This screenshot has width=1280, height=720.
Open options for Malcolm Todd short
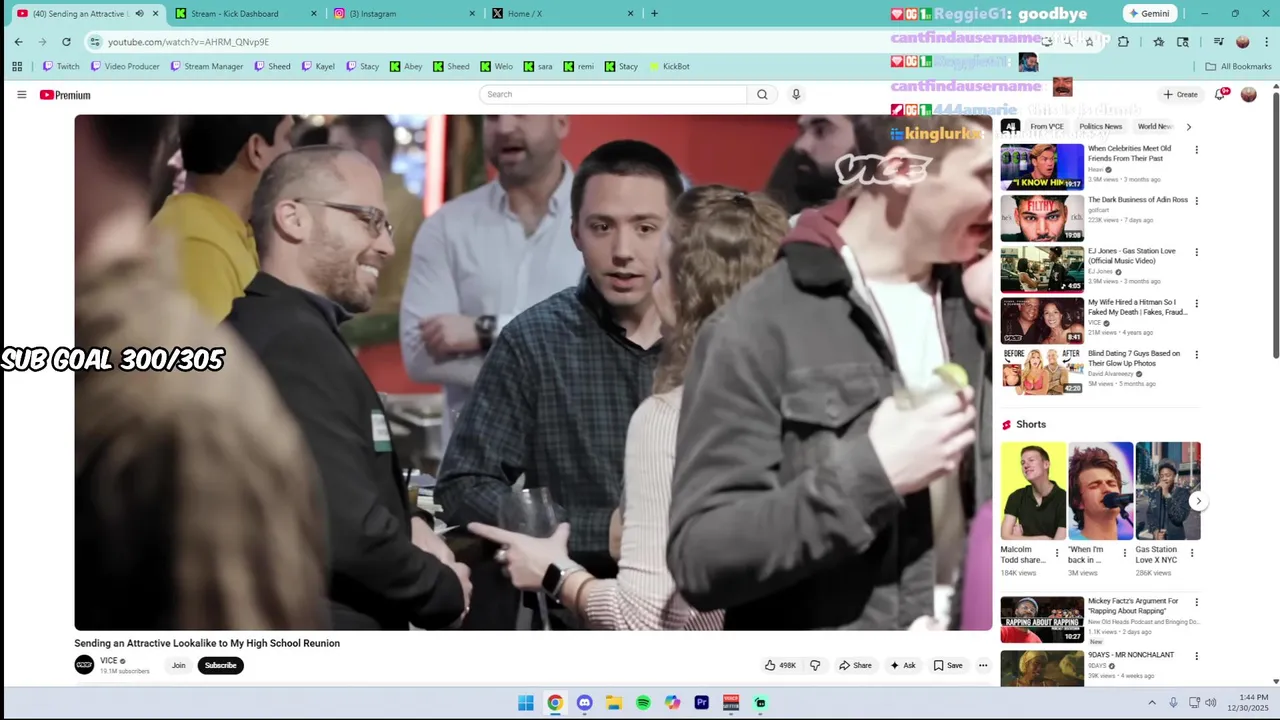(x=1057, y=553)
